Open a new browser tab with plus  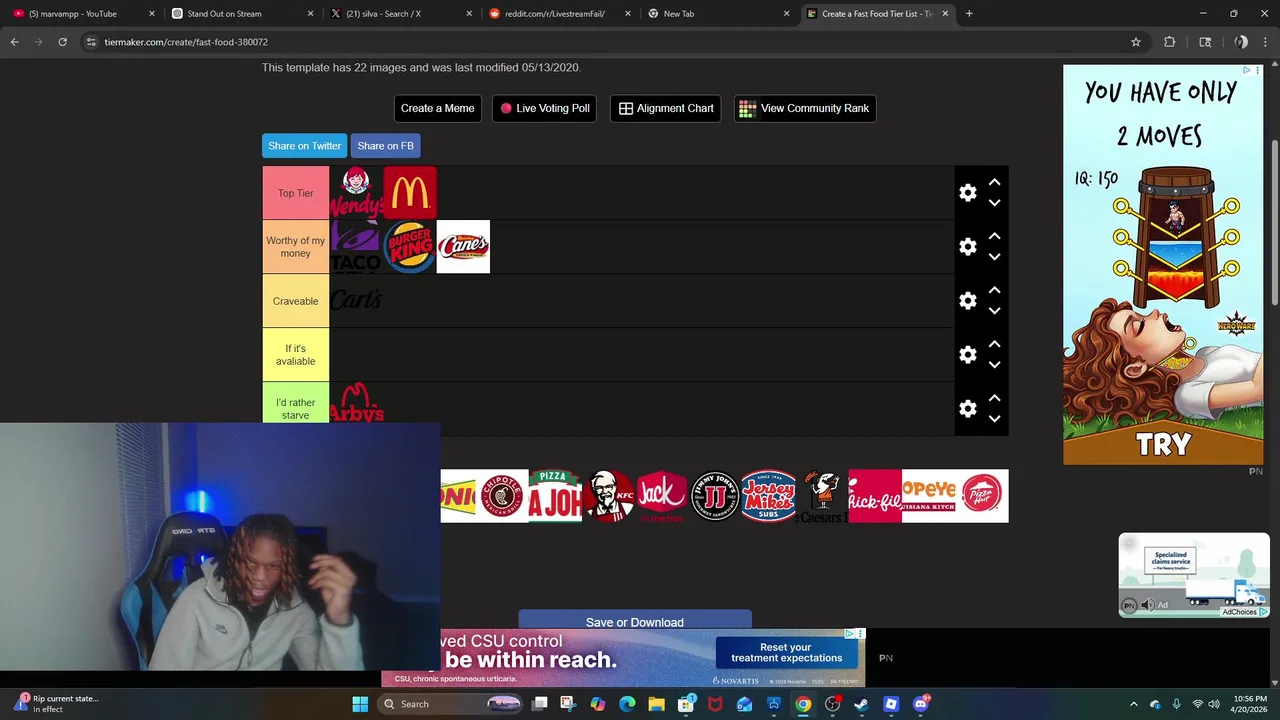coord(969,14)
